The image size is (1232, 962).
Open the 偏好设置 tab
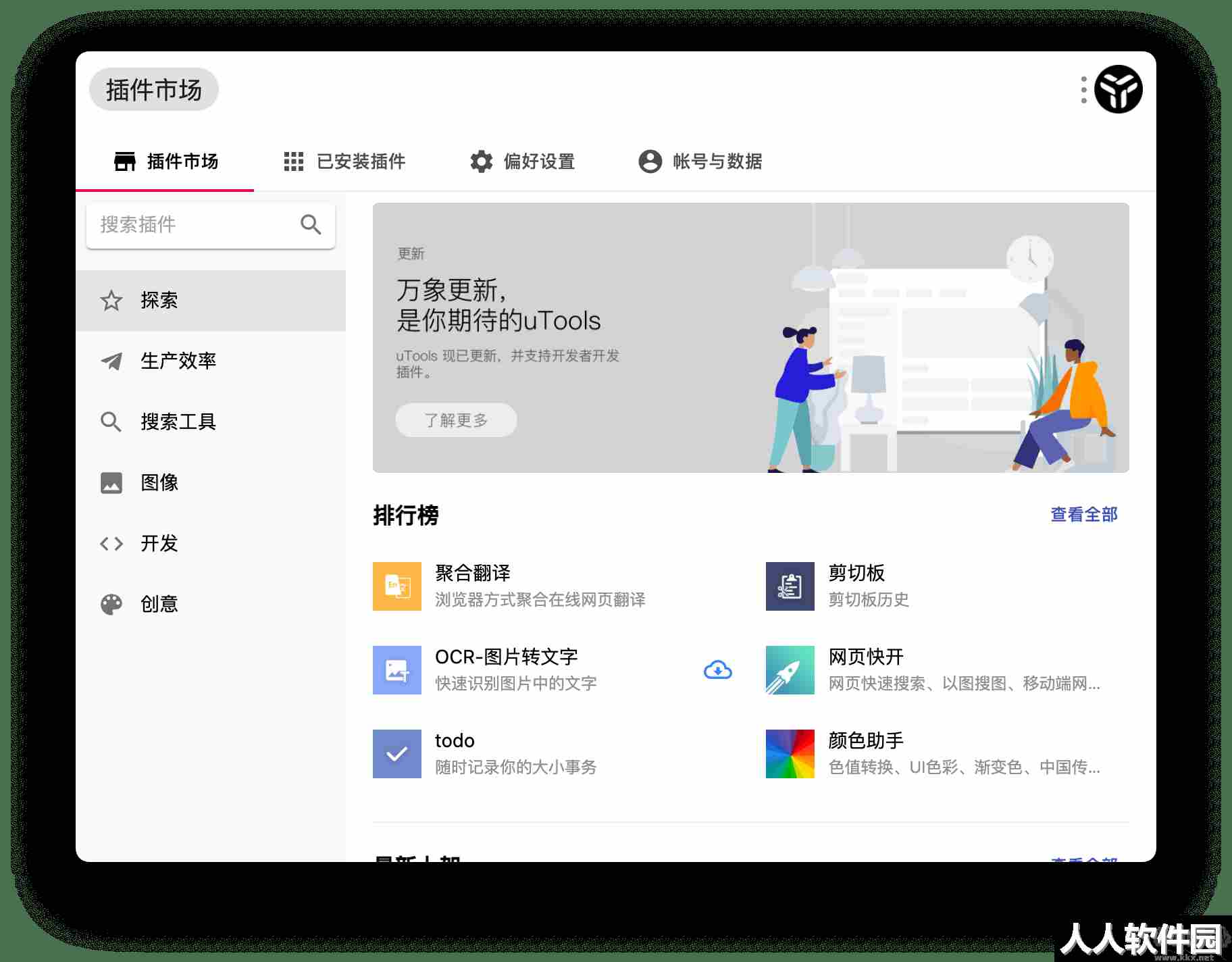tap(522, 161)
